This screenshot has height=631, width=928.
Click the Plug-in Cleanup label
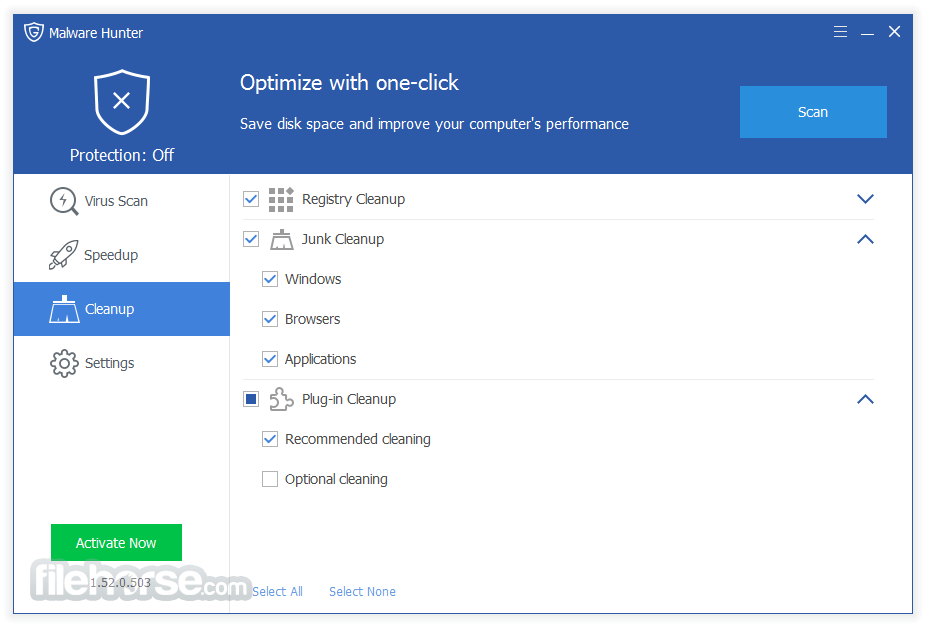click(349, 400)
